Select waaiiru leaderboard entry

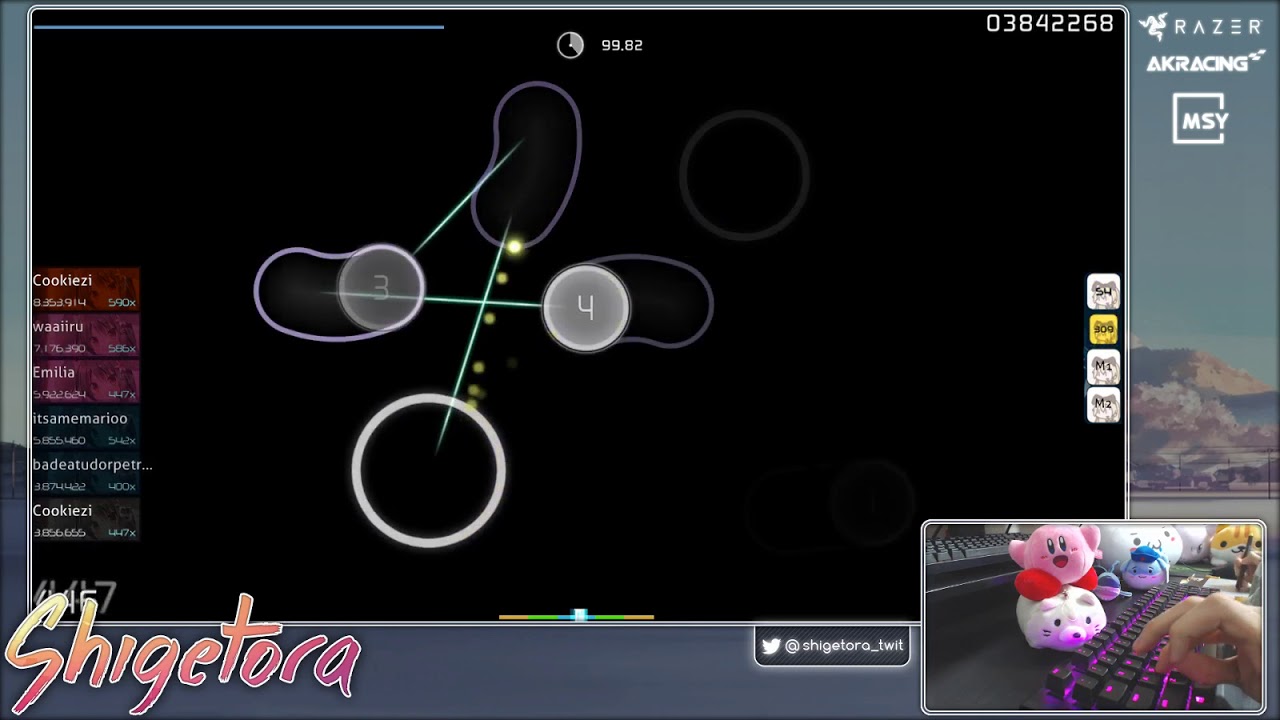point(86,336)
